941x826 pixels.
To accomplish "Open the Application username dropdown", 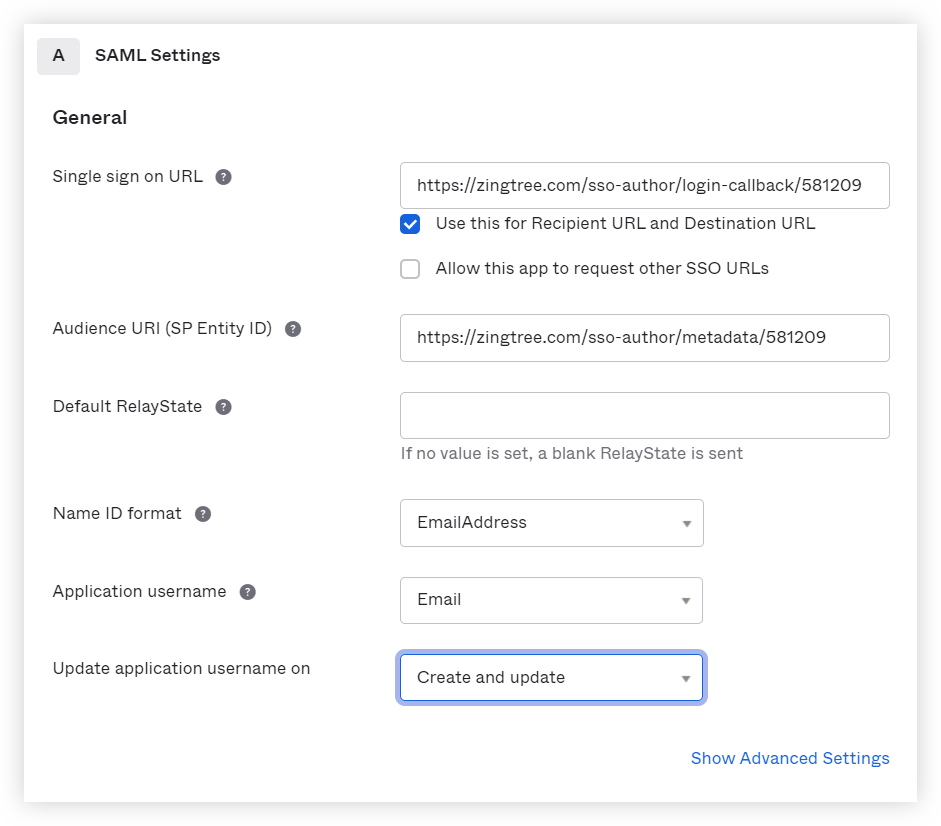I will (x=551, y=600).
